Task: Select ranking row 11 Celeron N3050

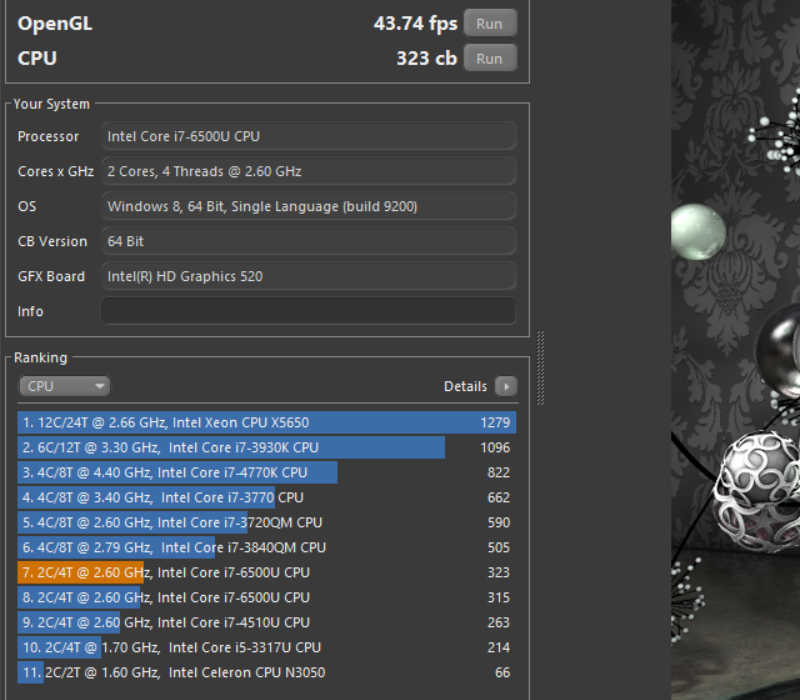Action: pyautogui.click(x=267, y=672)
